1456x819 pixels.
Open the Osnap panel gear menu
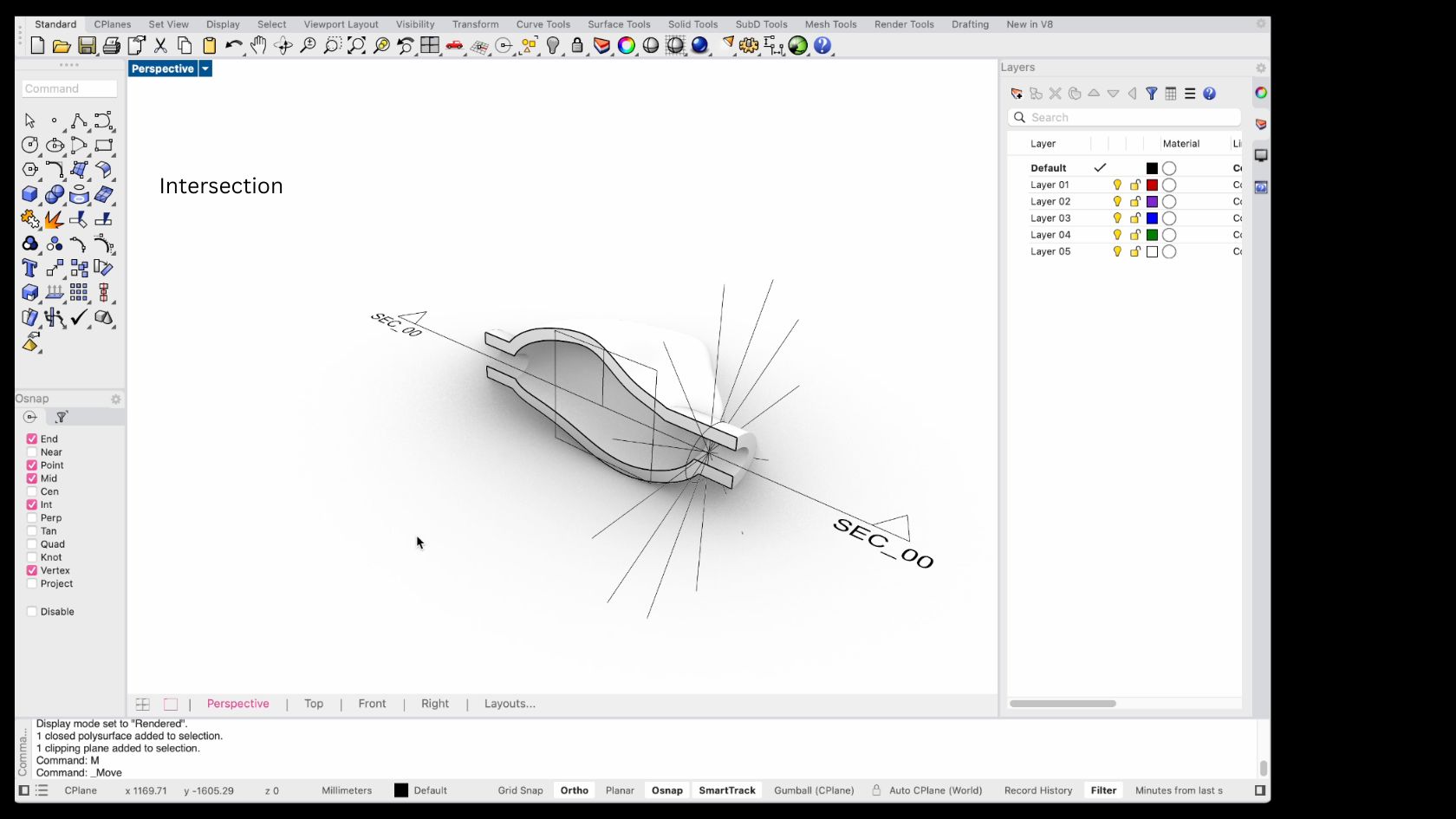115,400
